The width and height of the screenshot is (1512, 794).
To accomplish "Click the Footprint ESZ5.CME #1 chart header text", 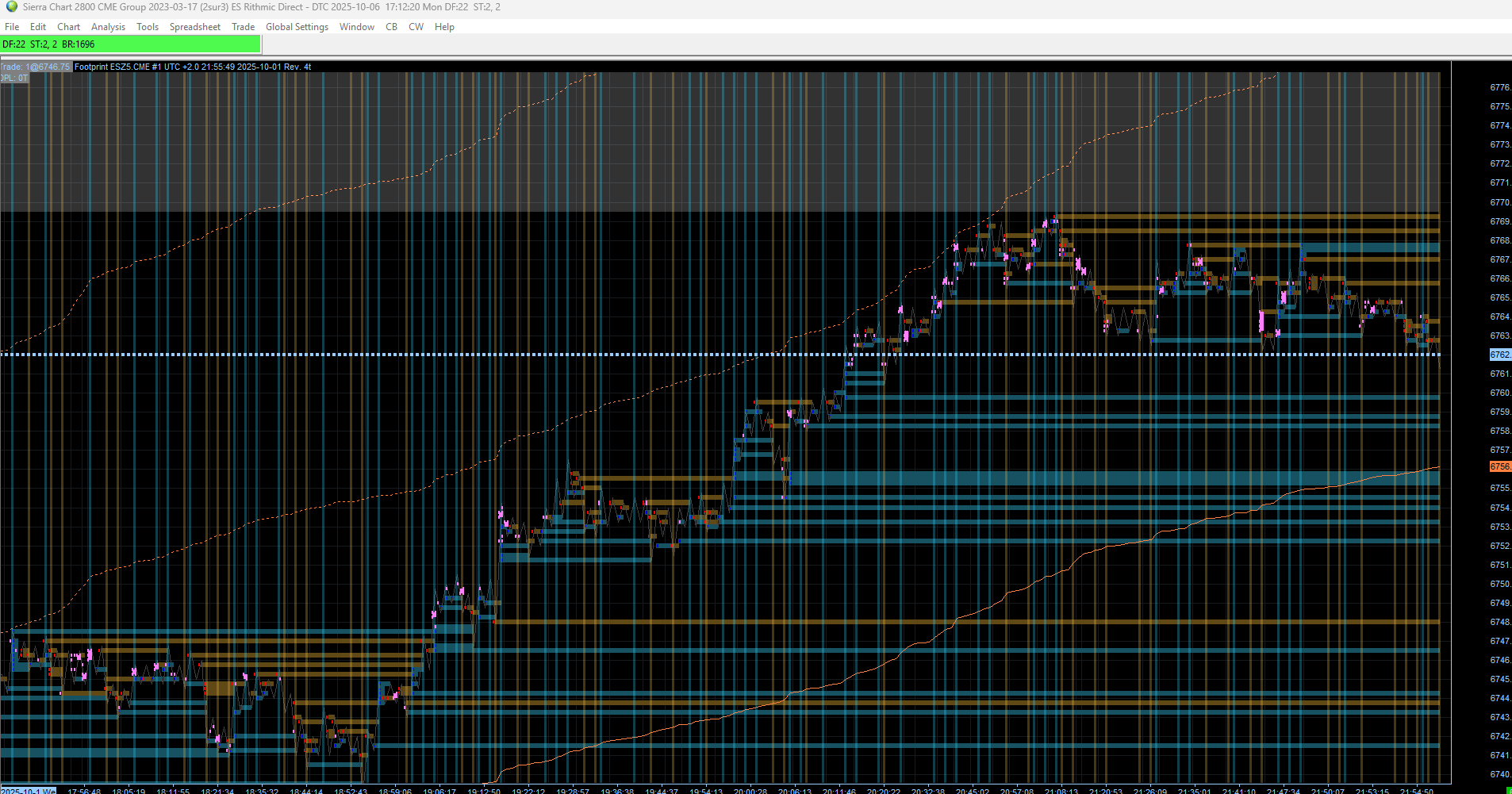I will [x=193, y=67].
